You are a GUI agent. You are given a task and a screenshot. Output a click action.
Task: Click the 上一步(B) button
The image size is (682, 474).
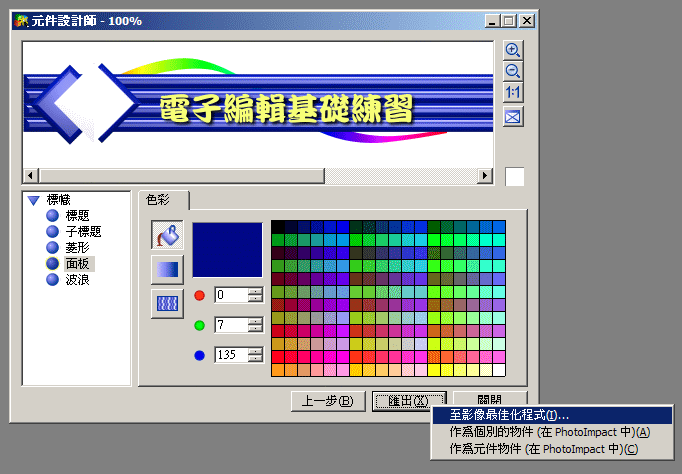(x=328, y=401)
